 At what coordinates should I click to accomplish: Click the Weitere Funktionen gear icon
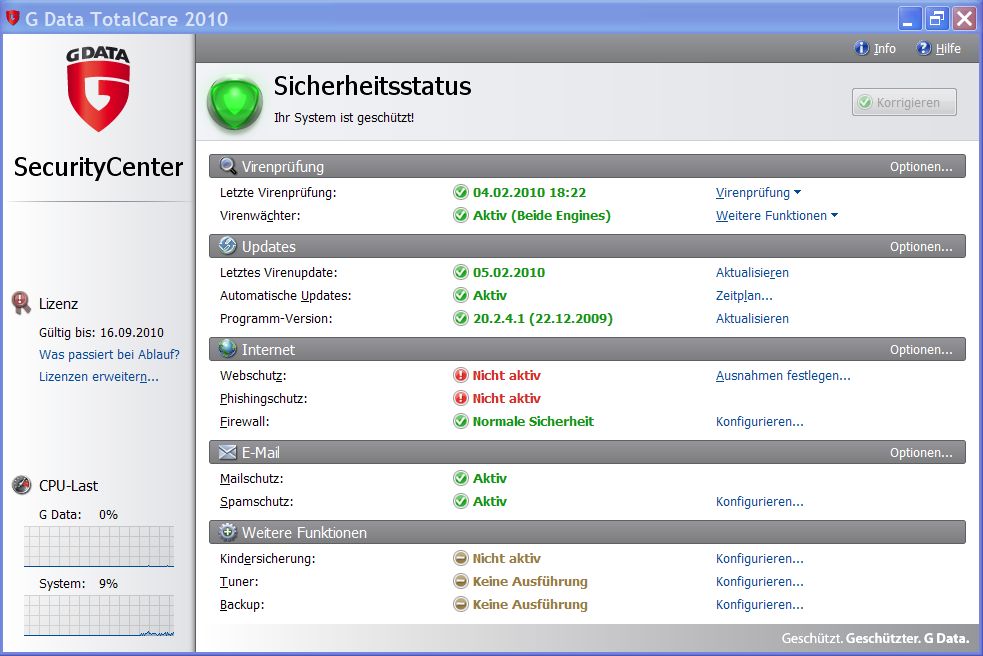pos(228,533)
